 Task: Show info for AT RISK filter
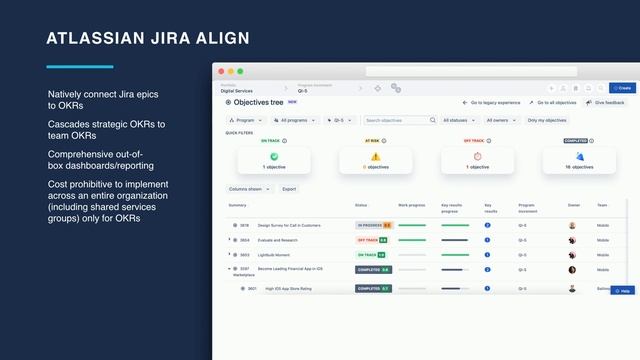pos(384,141)
